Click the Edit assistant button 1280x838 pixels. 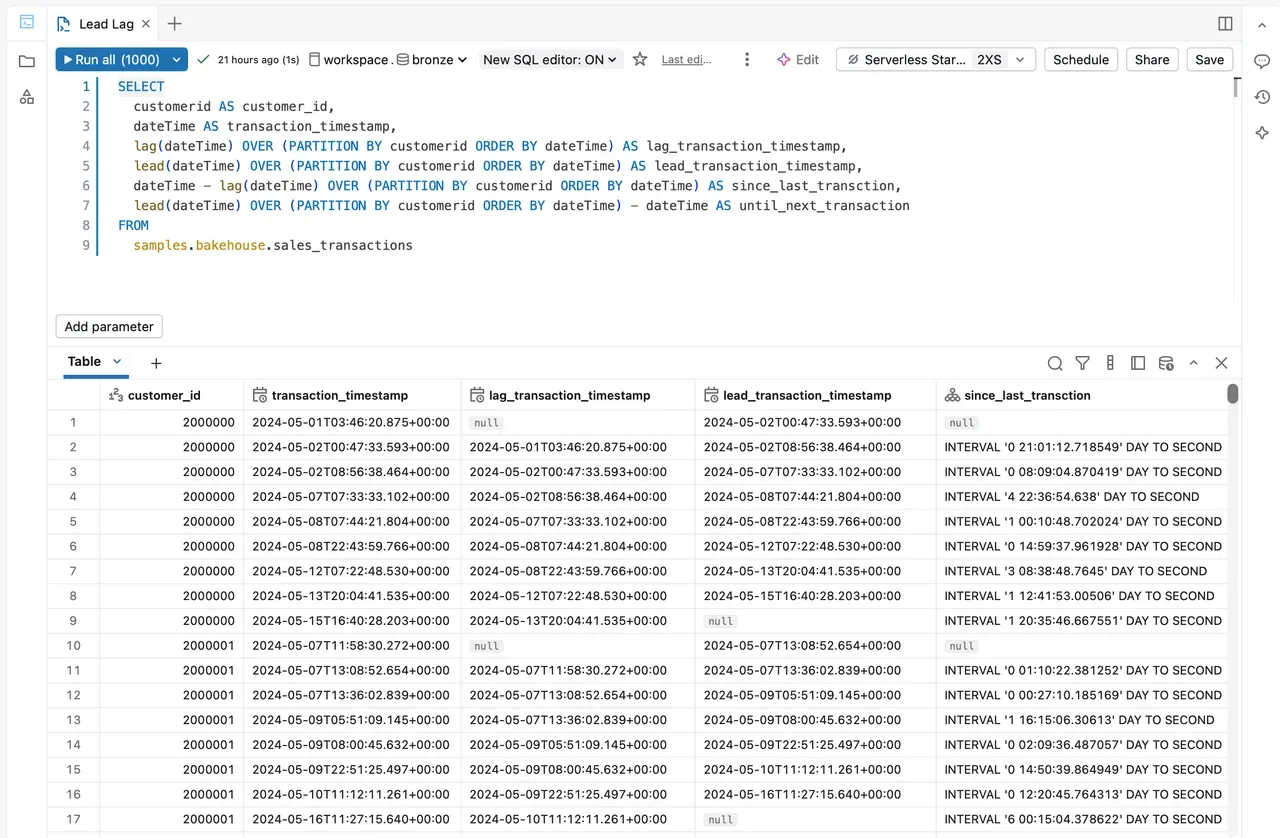point(797,60)
